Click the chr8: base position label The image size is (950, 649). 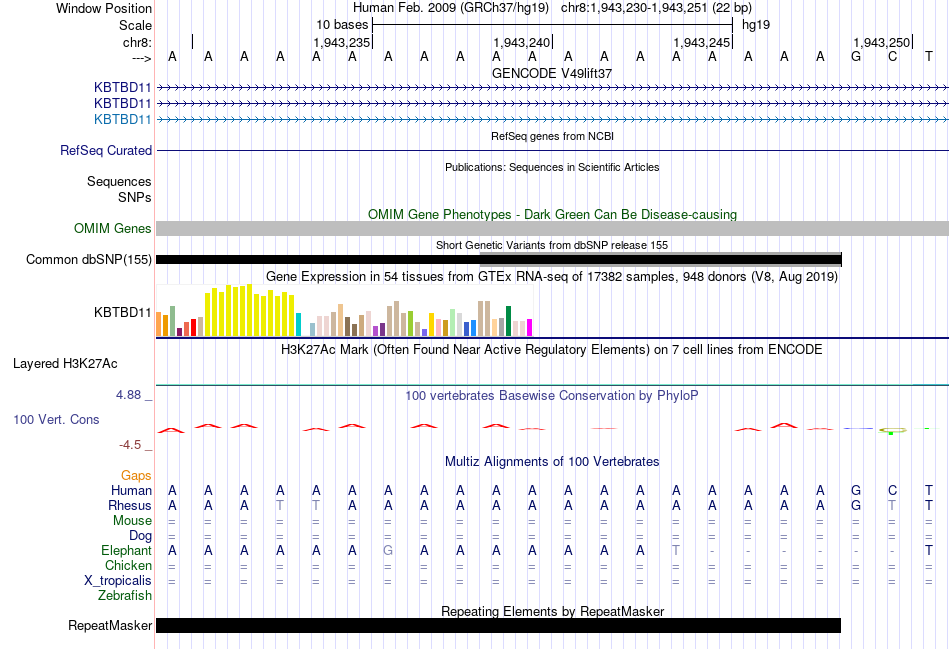tap(137, 42)
